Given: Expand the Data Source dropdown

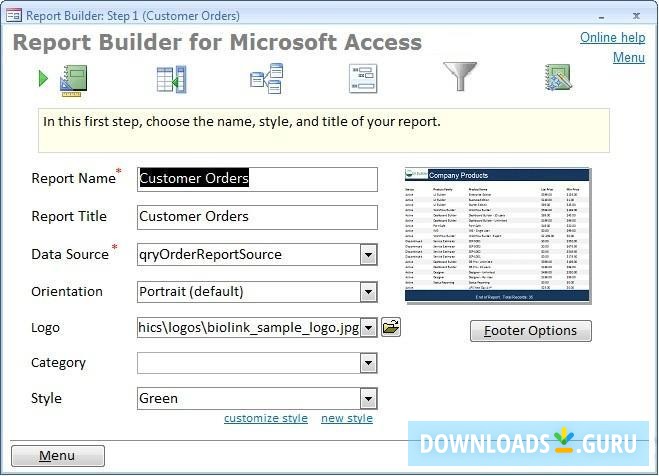Looking at the screenshot, I should (x=368, y=255).
